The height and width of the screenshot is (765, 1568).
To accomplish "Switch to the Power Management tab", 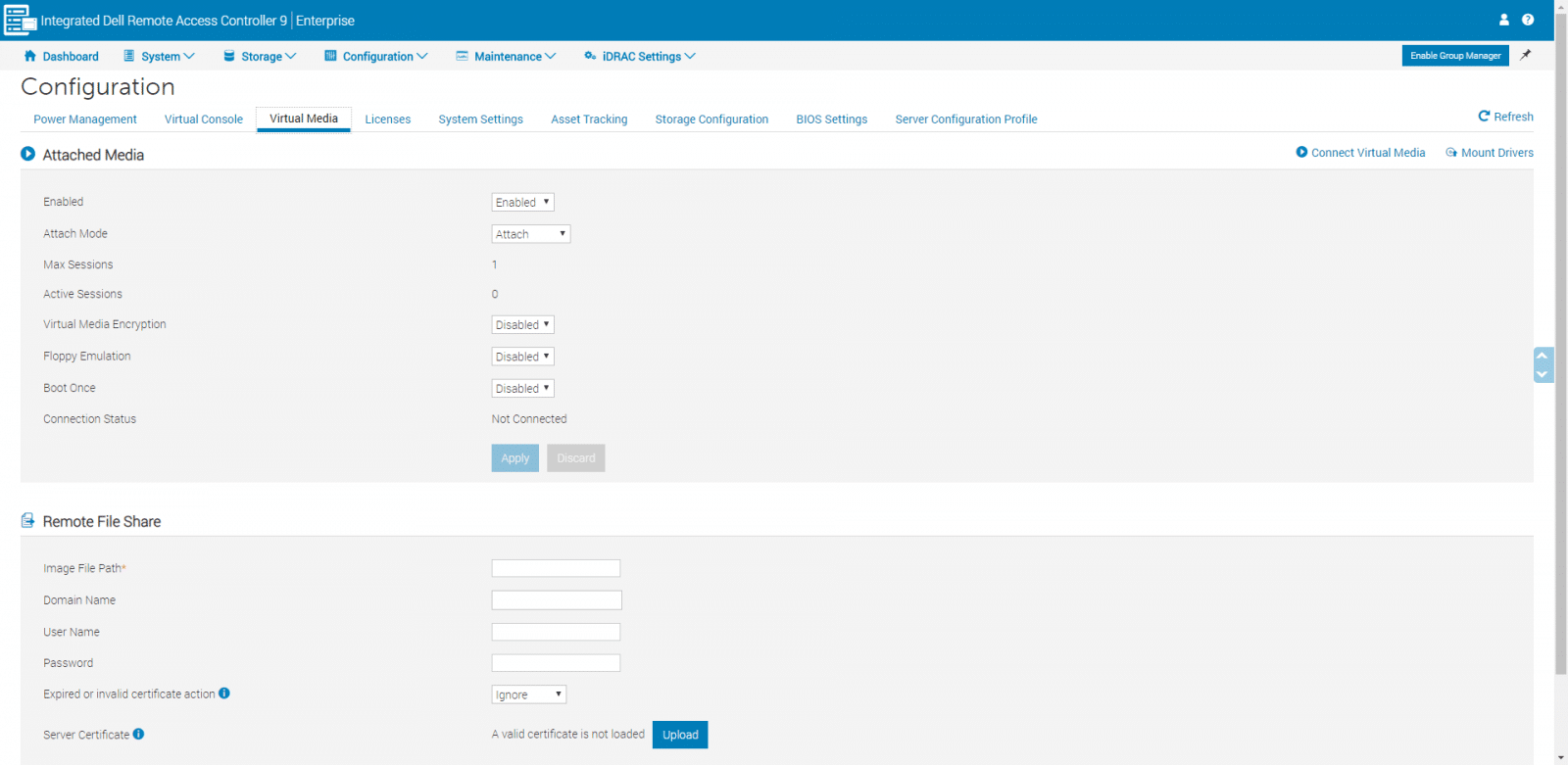I will (85, 119).
